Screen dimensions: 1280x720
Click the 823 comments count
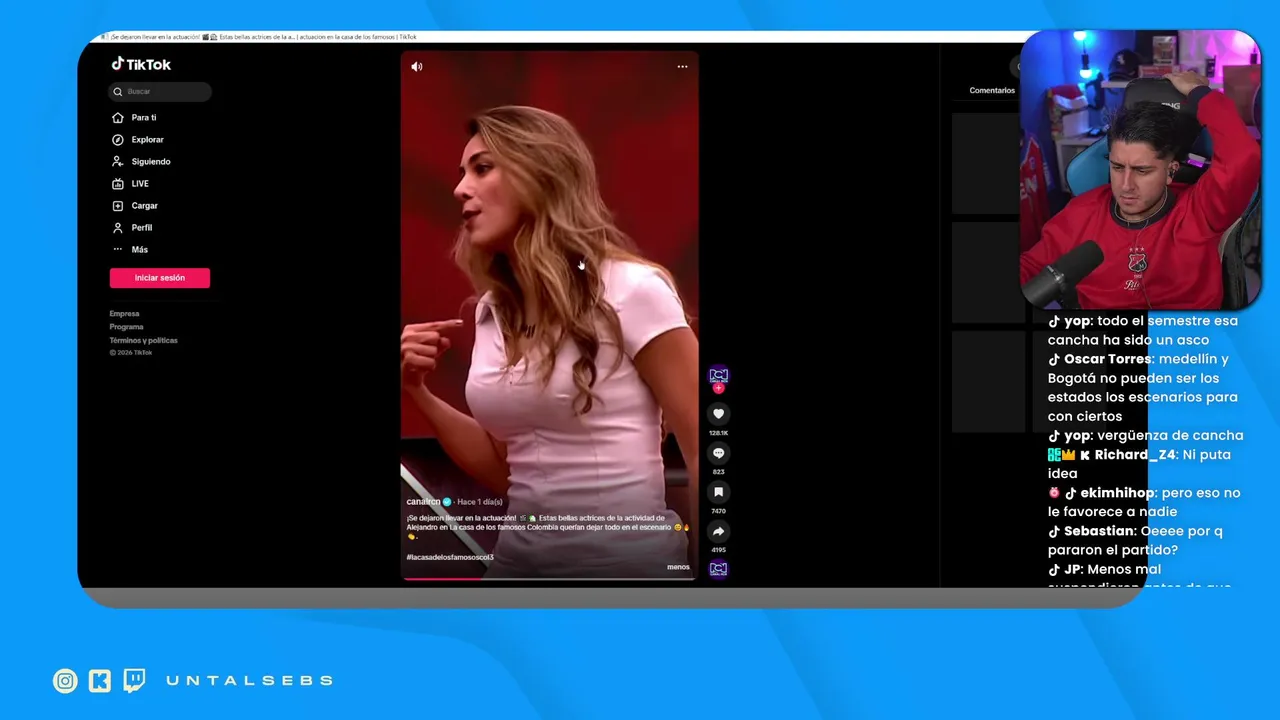point(718,472)
